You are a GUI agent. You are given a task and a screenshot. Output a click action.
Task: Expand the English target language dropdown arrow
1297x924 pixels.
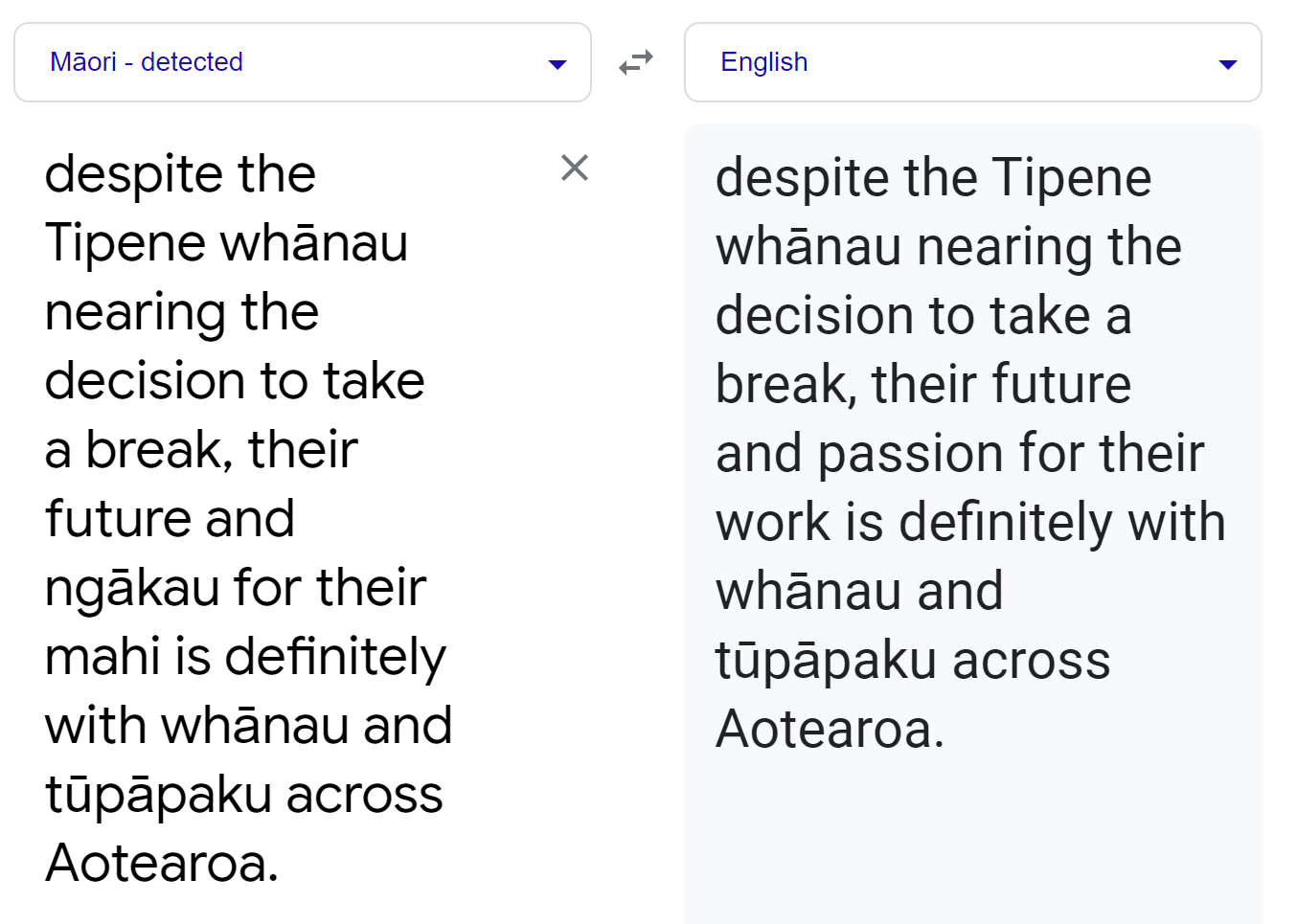pos(1227,64)
